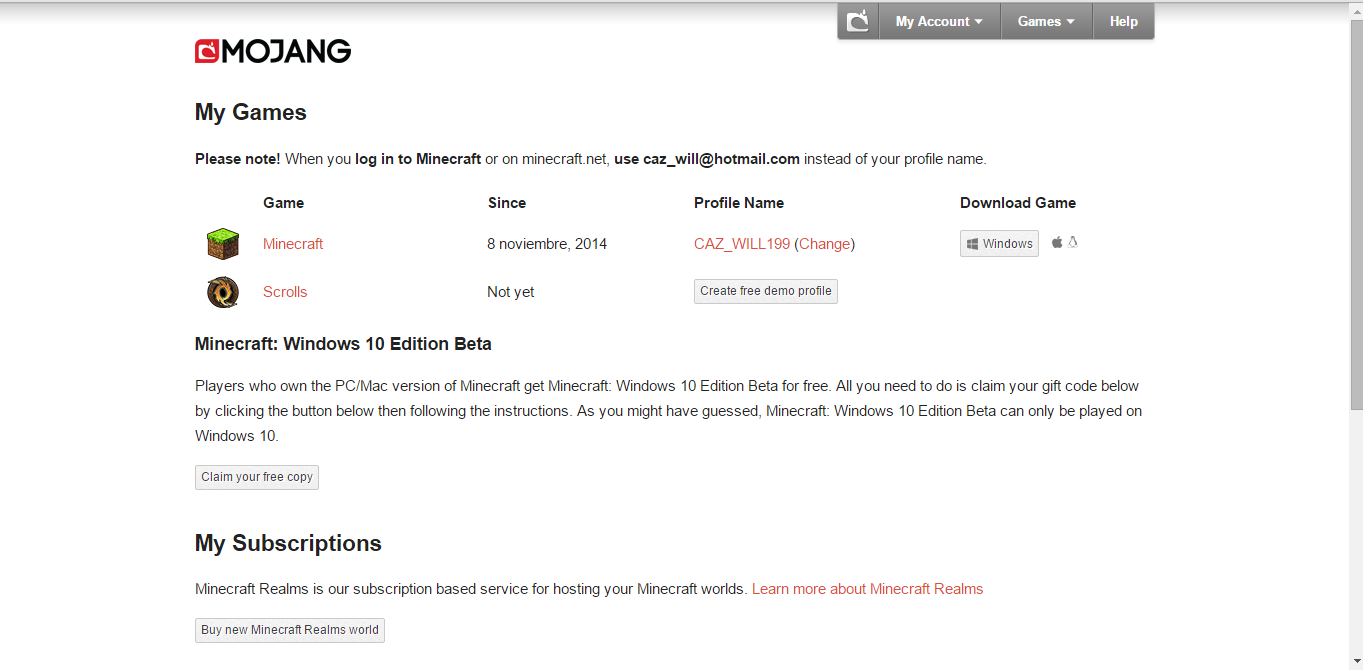Open the Scrolls game link

(285, 292)
